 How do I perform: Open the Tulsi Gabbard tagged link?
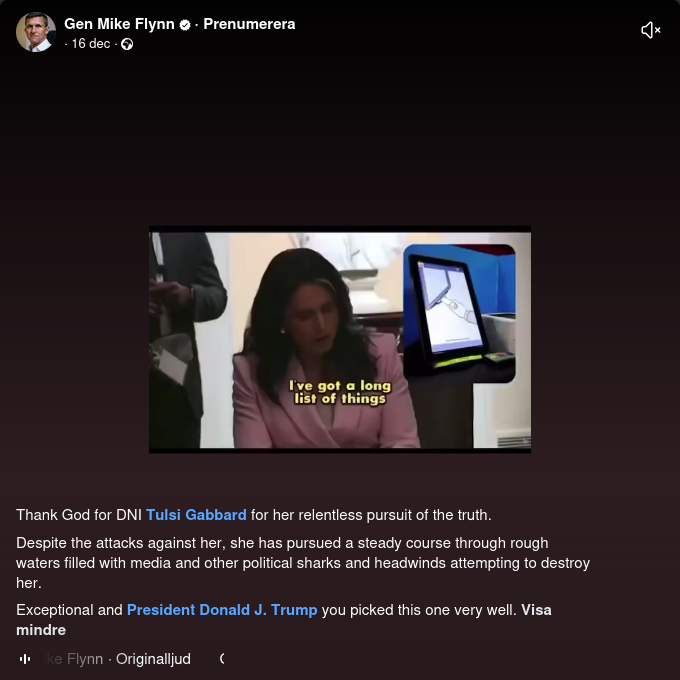click(x=196, y=515)
